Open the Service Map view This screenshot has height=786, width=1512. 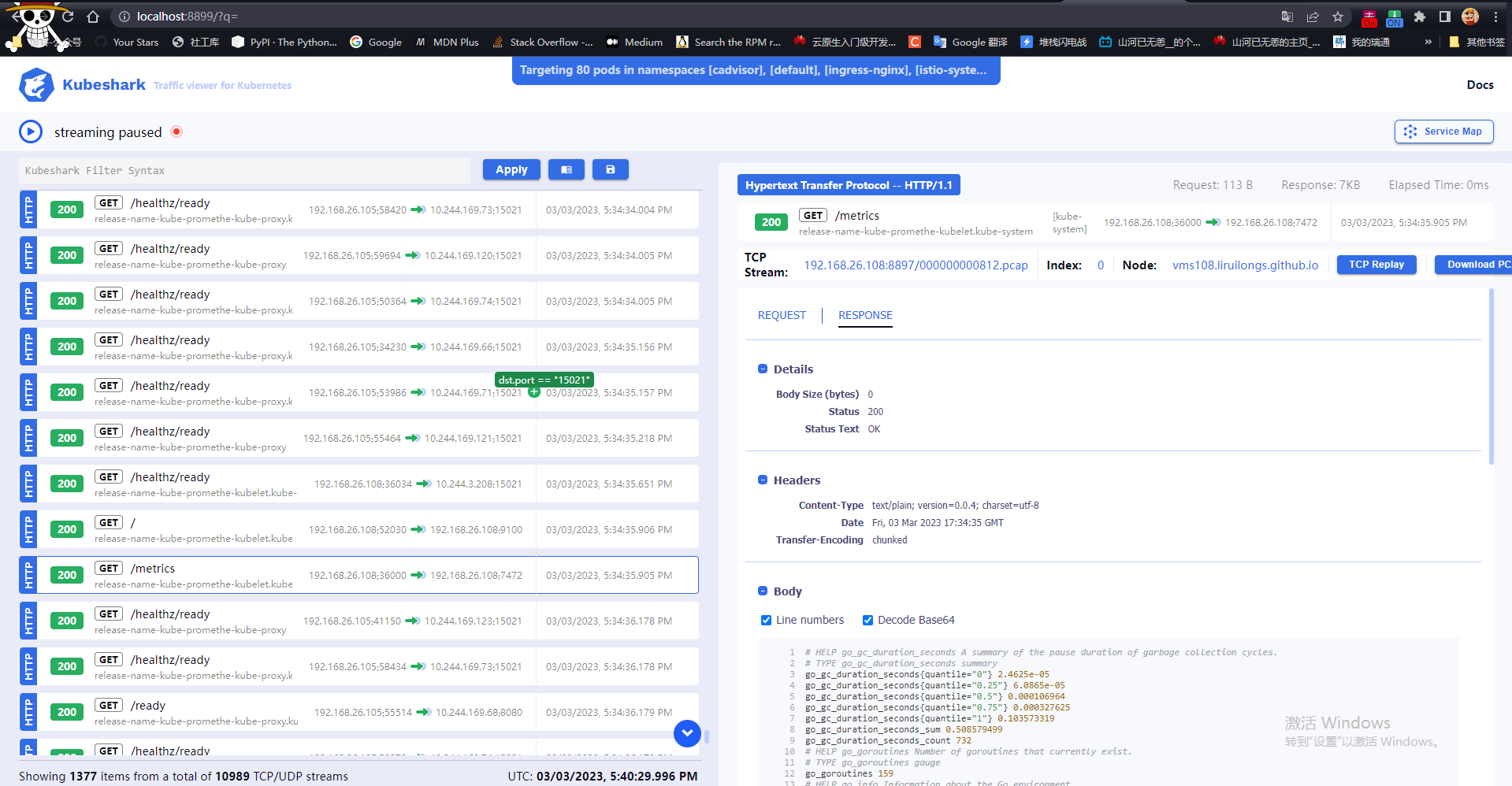point(1443,132)
